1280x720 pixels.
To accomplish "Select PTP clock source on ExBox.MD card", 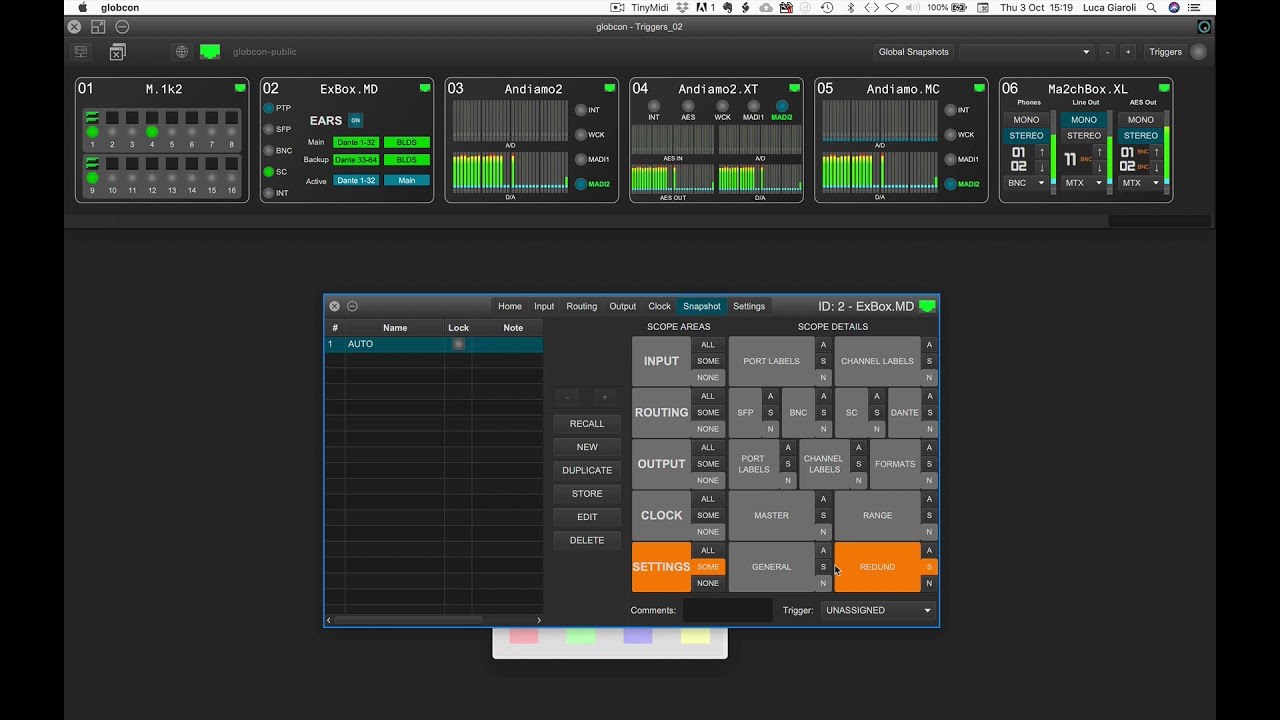I will tap(268, 108).
